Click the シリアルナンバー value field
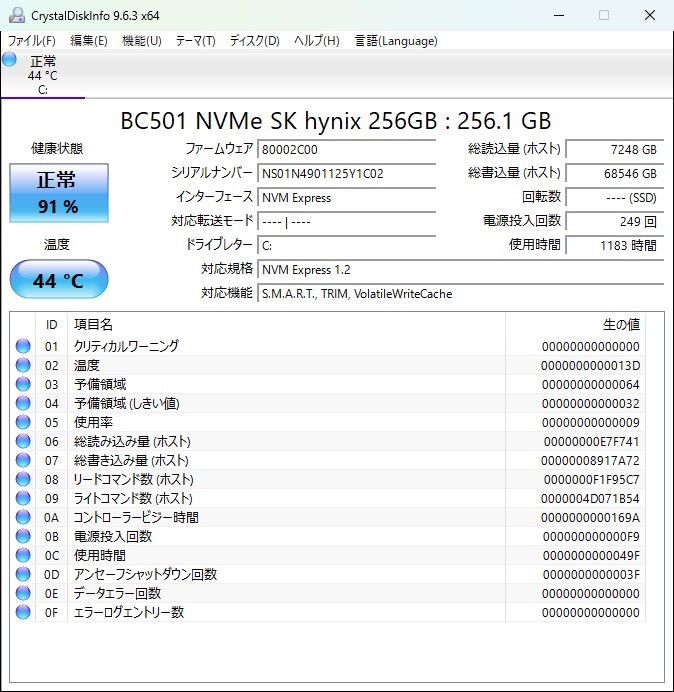Viewport: 674px width, 692px height. tap(347, 173)
